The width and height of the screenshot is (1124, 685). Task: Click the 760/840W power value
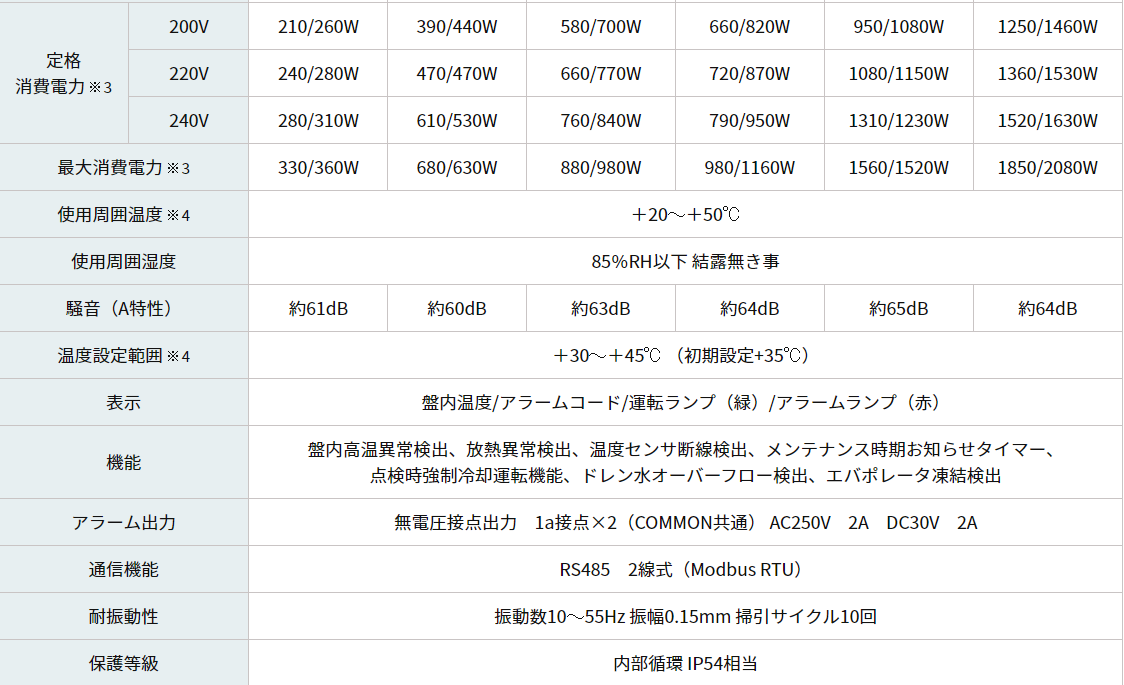point(600,121)
